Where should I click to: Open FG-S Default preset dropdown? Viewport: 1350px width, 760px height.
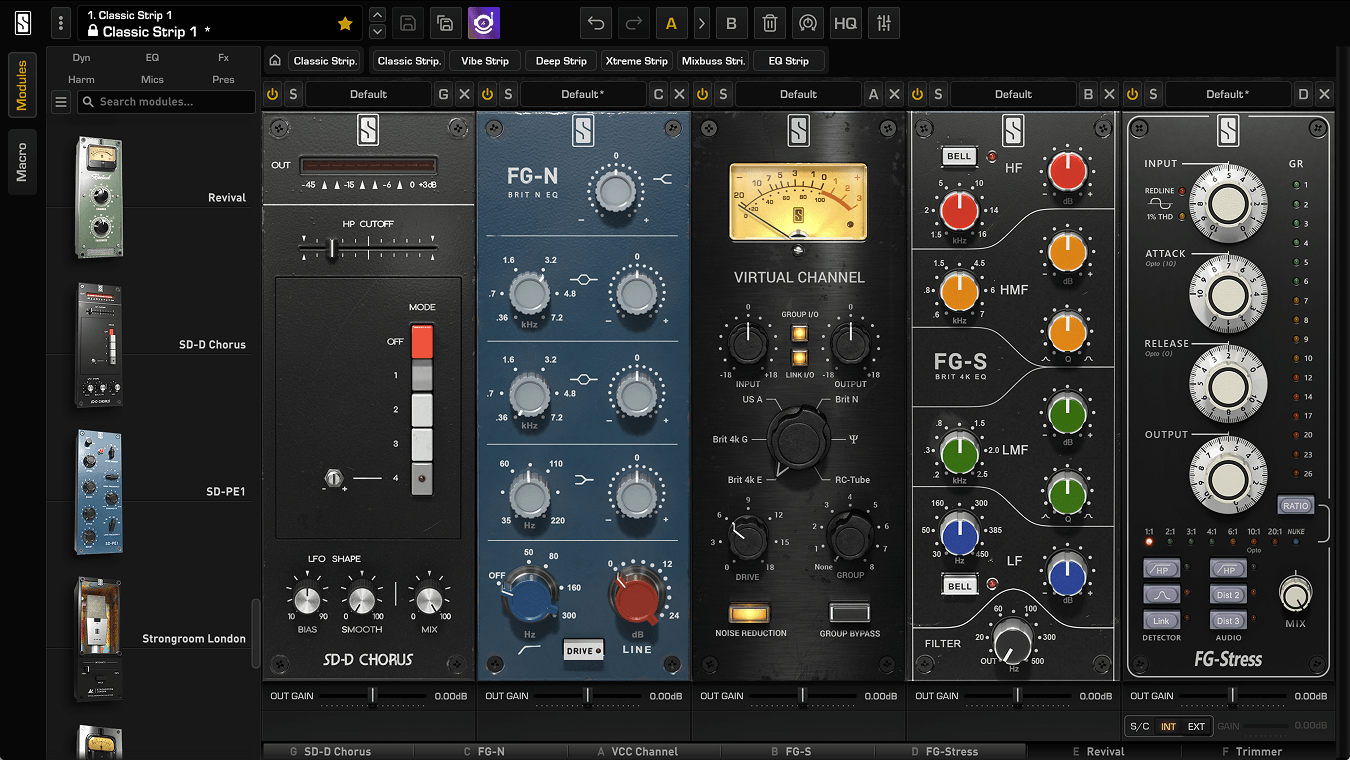point(1013,94)
